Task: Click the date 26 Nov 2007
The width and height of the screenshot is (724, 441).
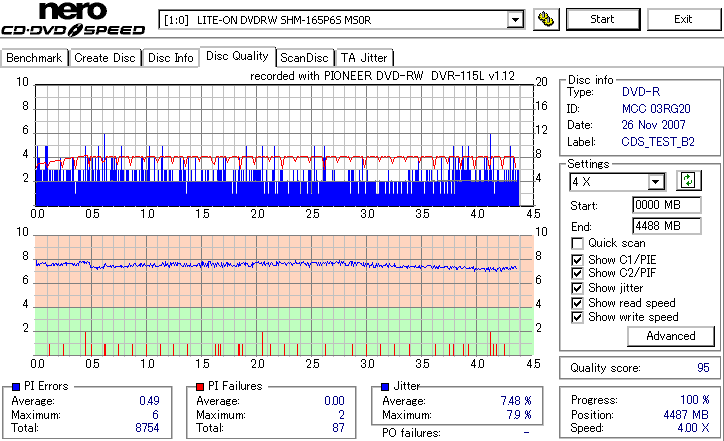Action: coord(653,125)
